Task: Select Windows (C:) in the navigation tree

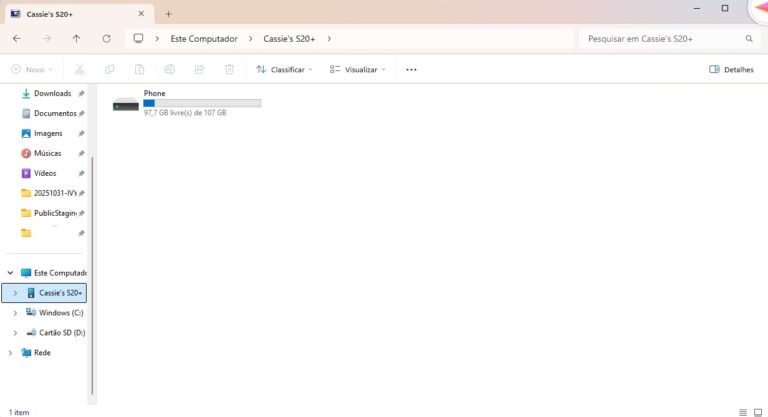Action: pos(61,313)
